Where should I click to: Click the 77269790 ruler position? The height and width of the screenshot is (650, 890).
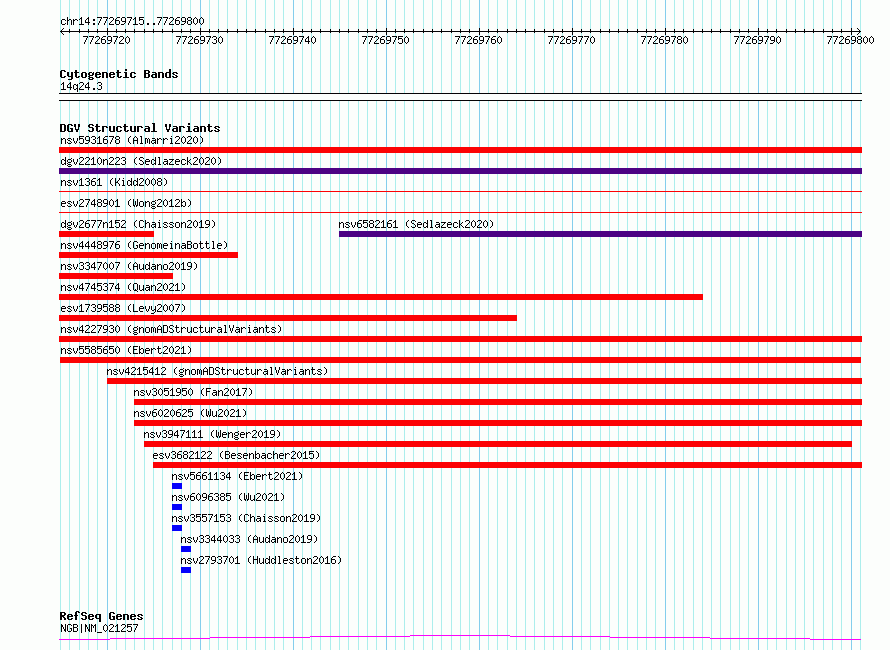tap(758, 40)
